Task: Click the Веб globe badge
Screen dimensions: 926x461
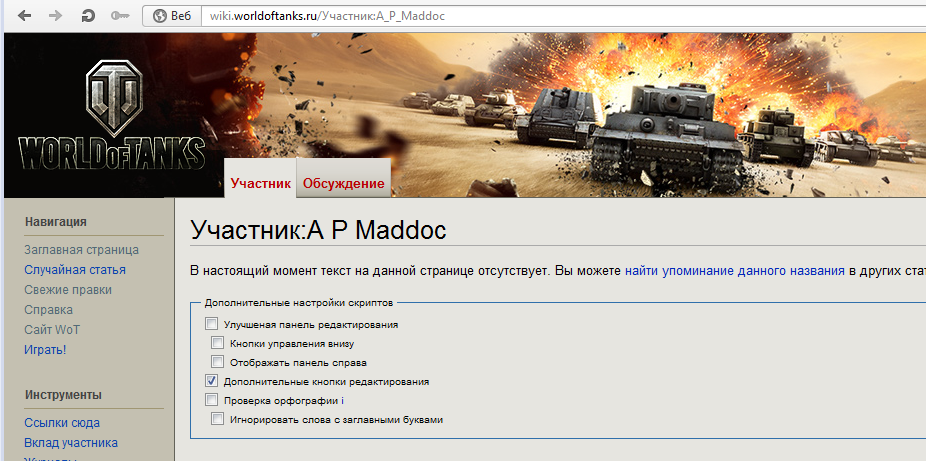Action: click(x=172, y=16)
